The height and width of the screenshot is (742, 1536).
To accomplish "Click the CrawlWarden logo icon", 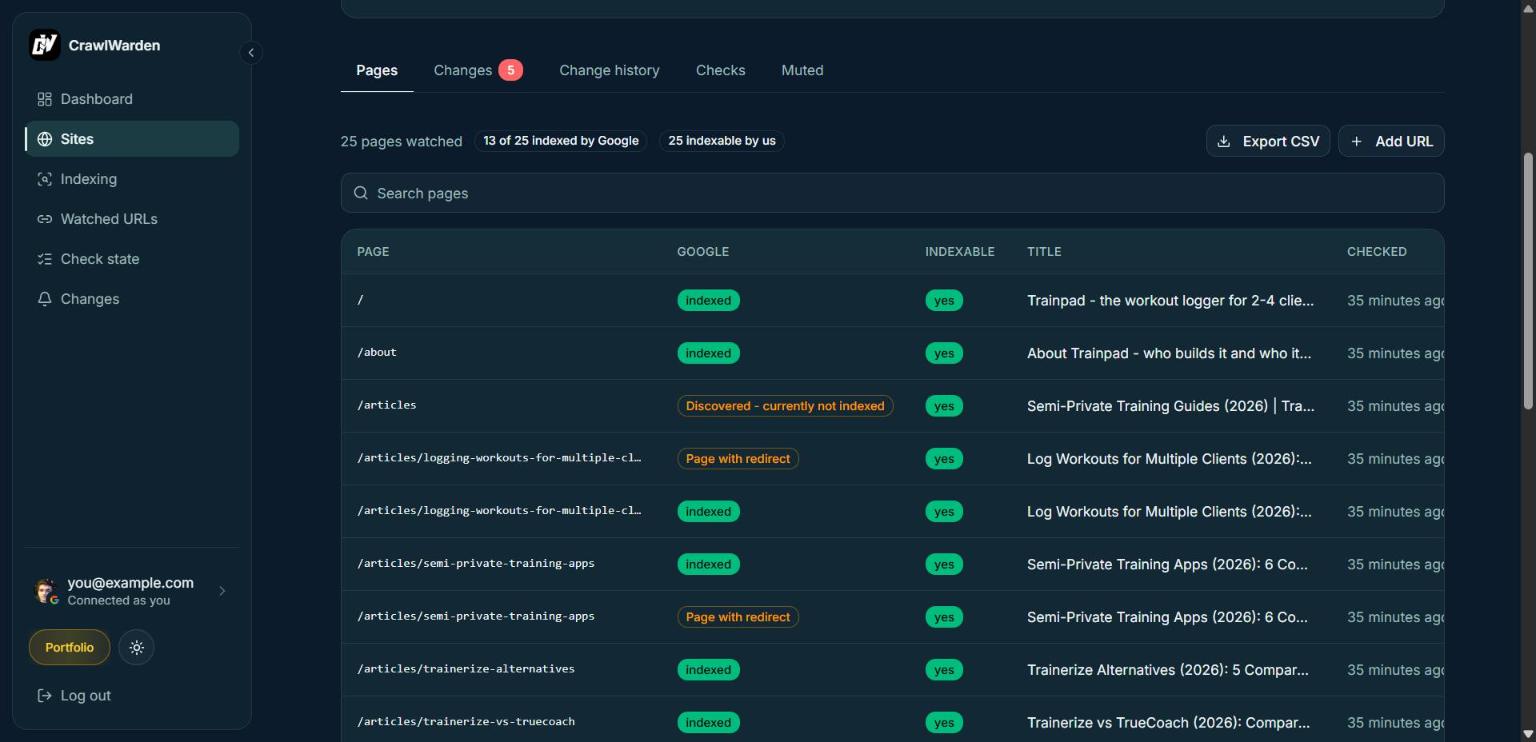I will (x=44, y=45).
